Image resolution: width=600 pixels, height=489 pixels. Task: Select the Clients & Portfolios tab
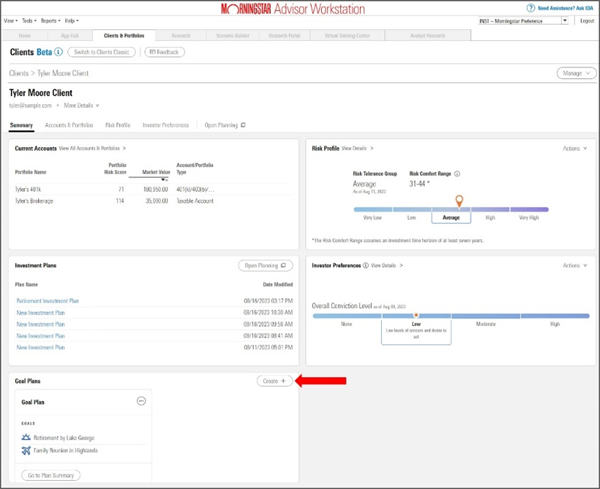click(124, 36)
